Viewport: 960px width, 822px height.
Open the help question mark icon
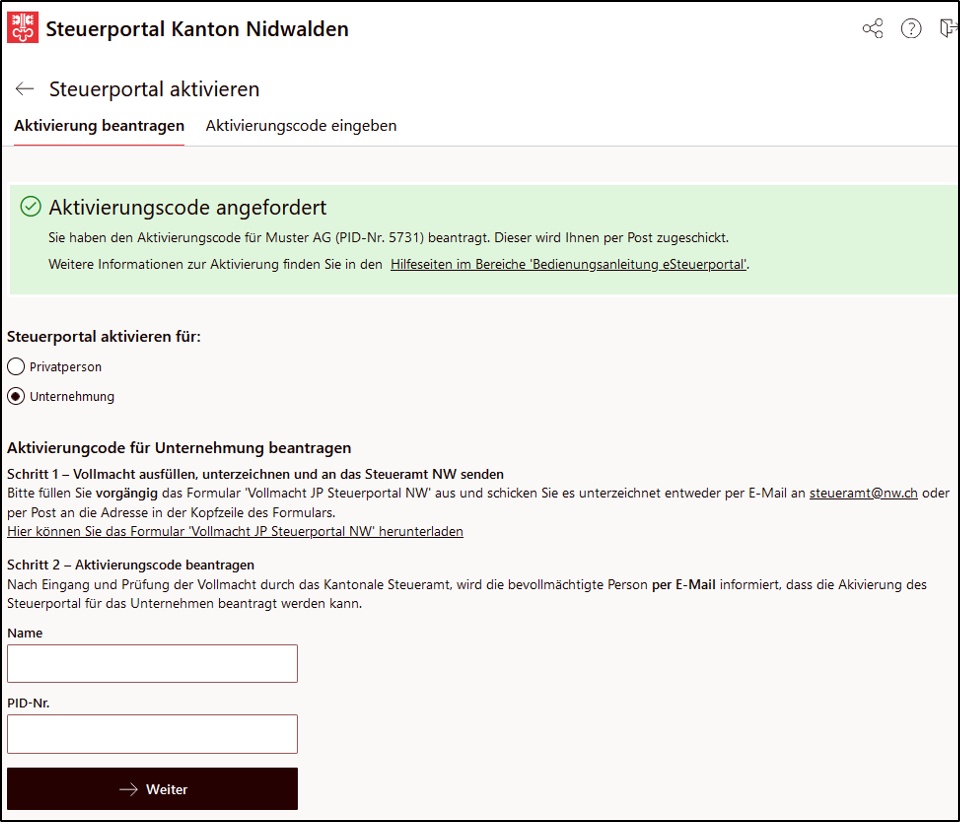[911, 28]
